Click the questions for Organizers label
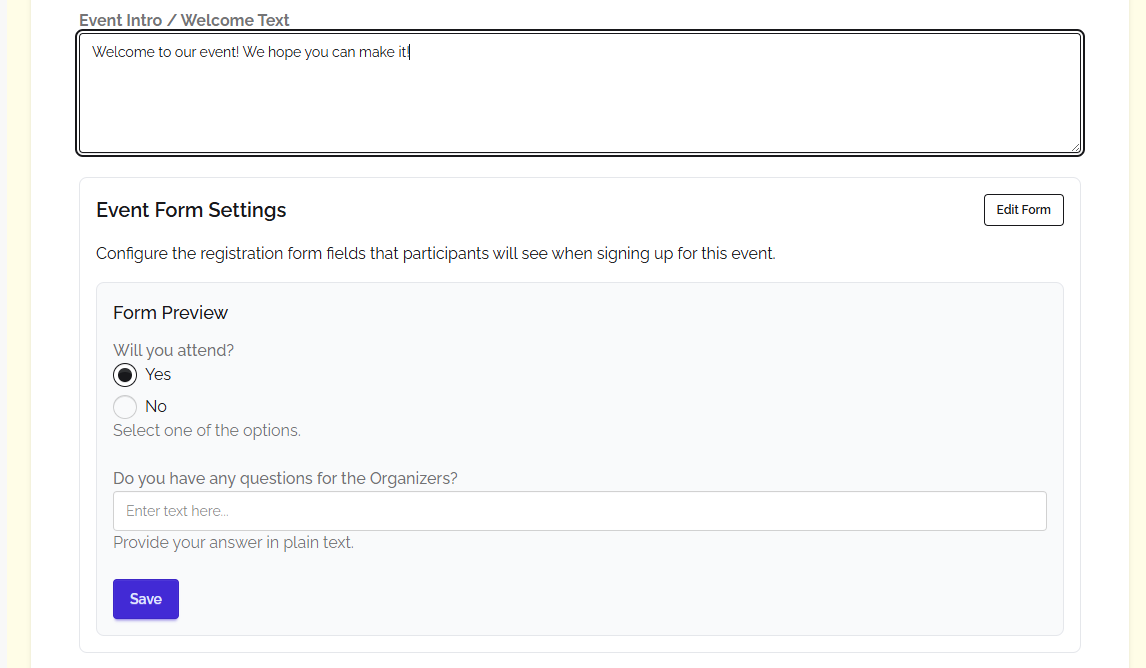1146x668 pixels. pos(285,479)
